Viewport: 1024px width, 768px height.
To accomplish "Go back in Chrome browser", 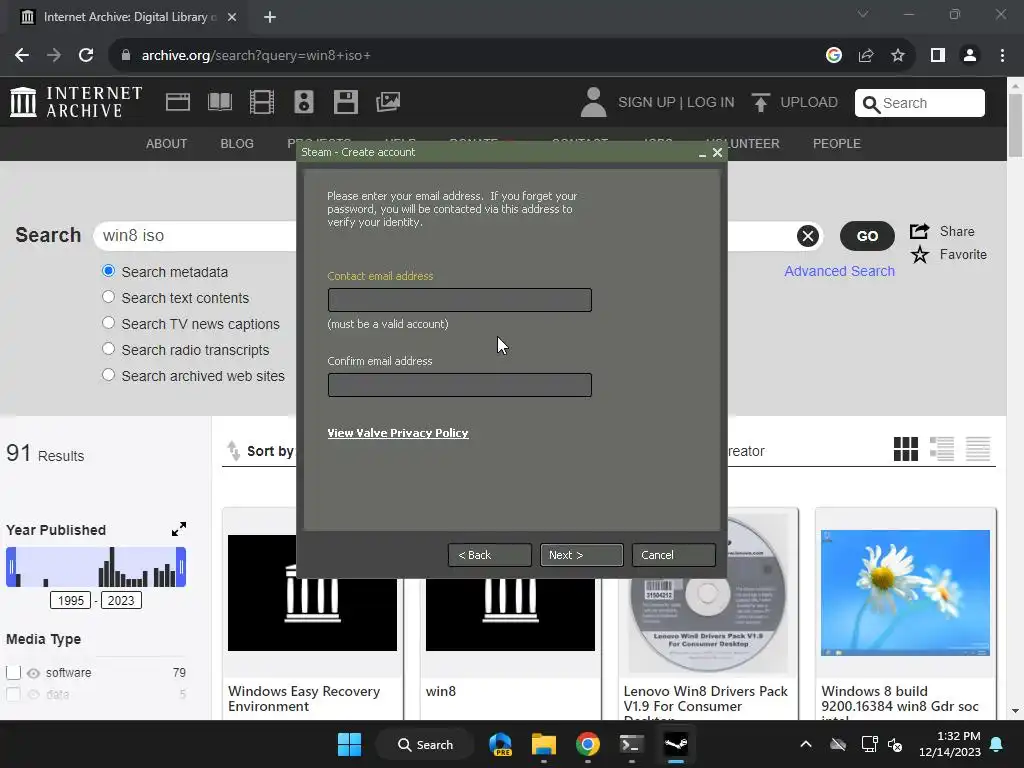I will point(22,56).
